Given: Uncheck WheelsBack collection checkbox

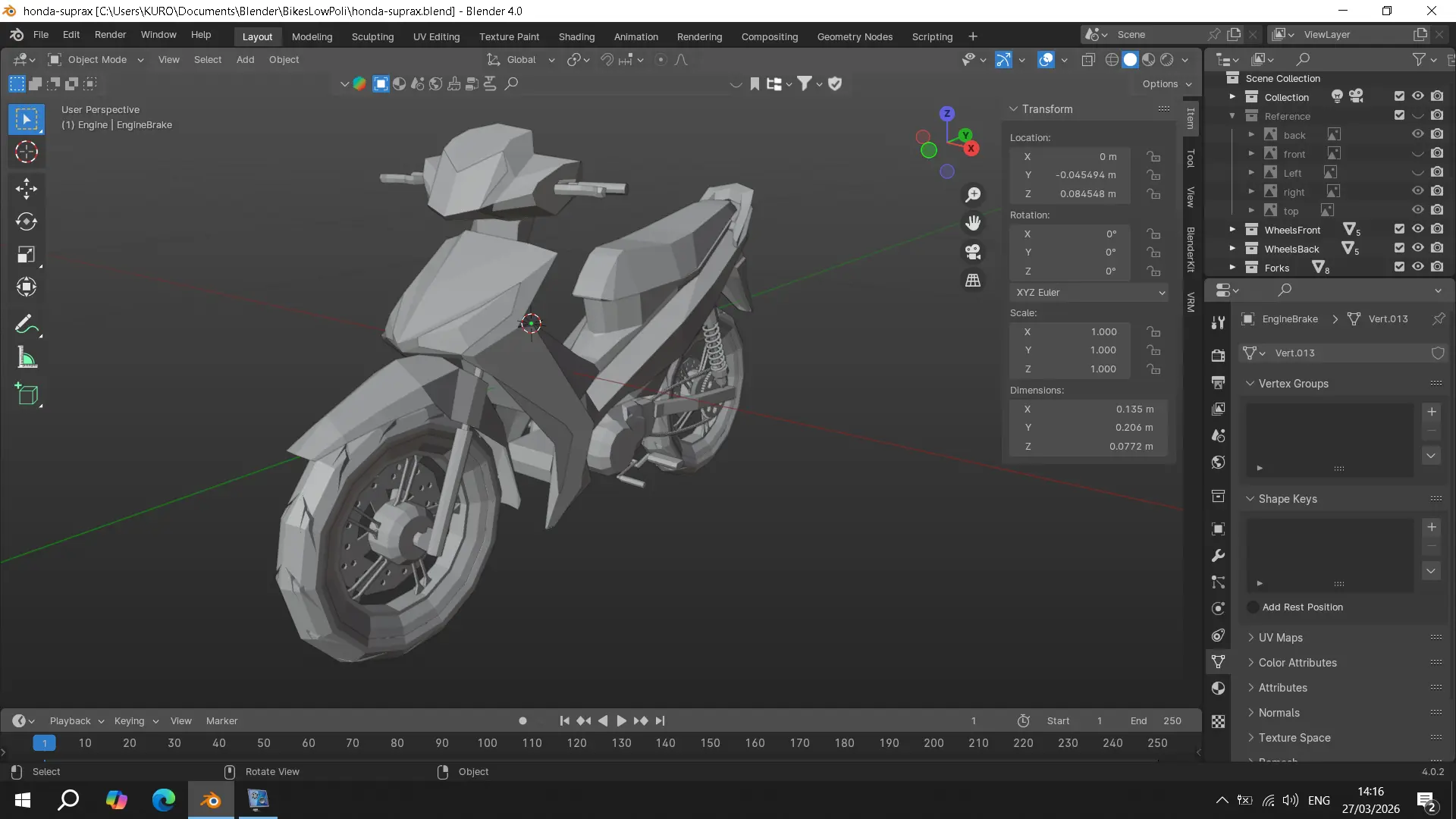Looking at the screenshot, I should click(1399, 248).
